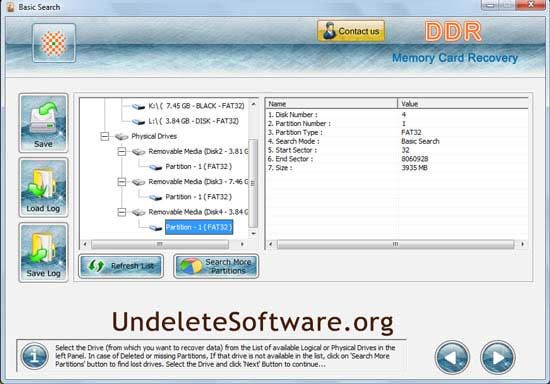This screenshot has width=550, height=384.
Task: Collapse the Removable Media Disk2 node
Action: [121, 151]
